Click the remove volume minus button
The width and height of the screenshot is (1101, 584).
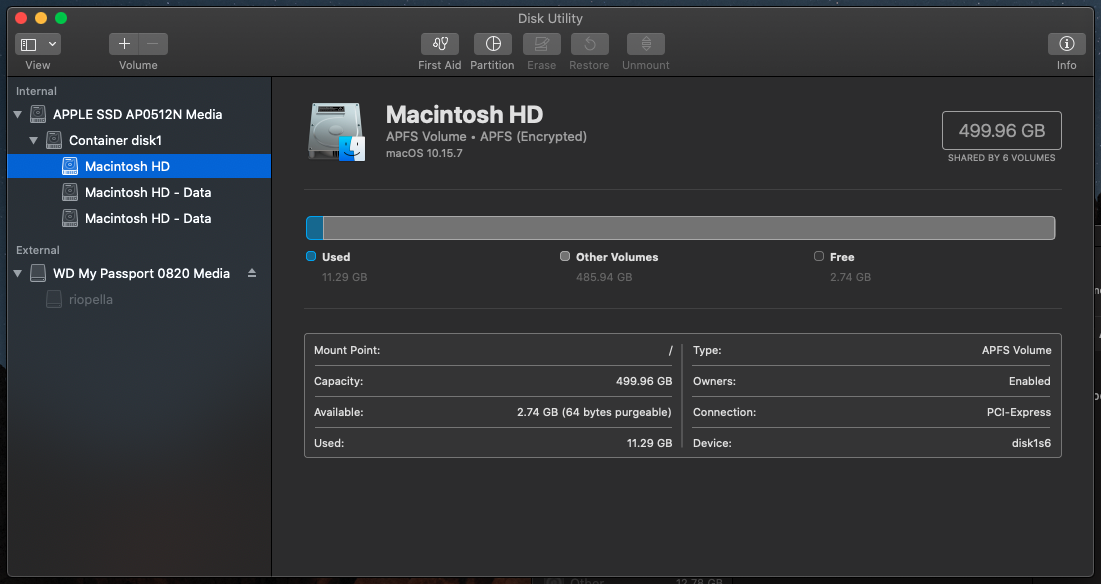click(x=153, y=44)
